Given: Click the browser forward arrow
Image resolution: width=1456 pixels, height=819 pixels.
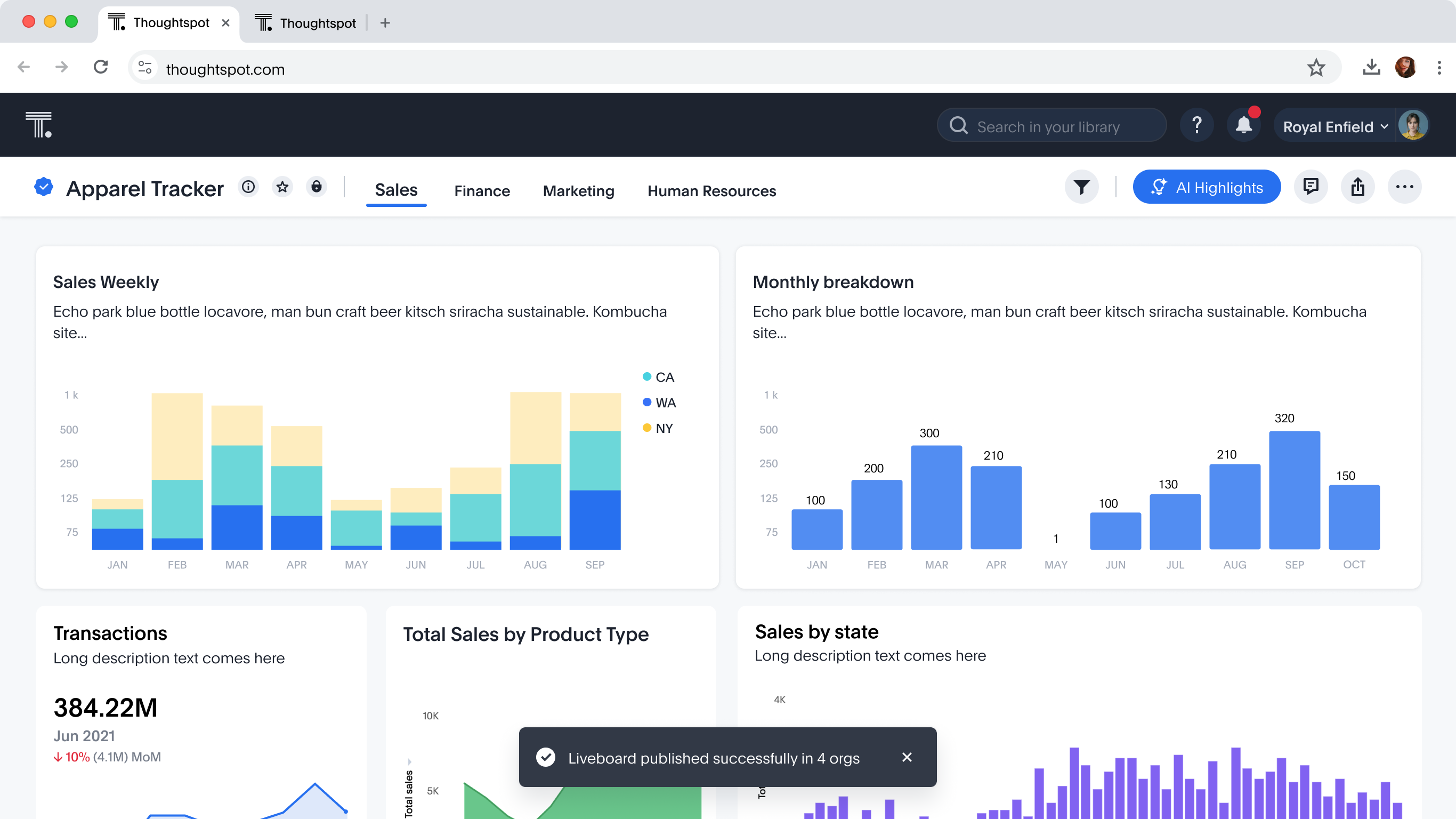Looking at the screenshot, I should (62, 67).
